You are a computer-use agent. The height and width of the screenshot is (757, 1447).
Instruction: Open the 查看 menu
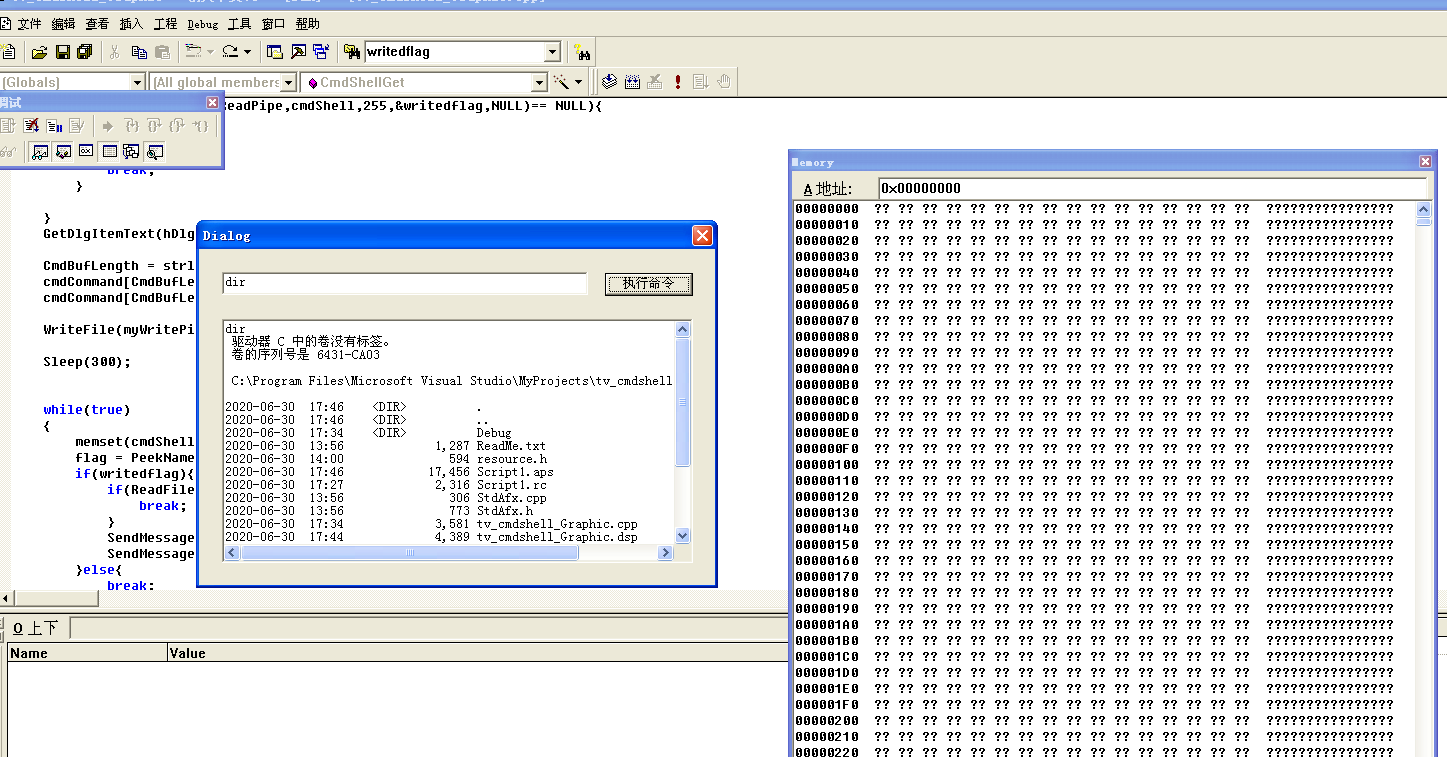click(97, 24)
